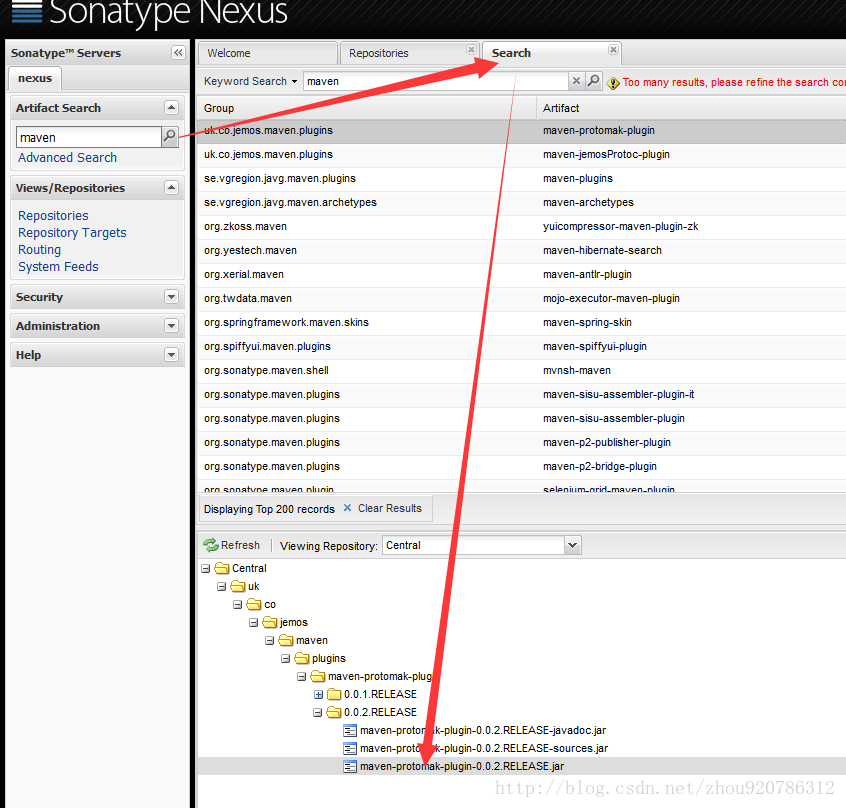Expand the Administration panel
The width and height of the screenshot is (846, 808).
(x=171, y=326)
